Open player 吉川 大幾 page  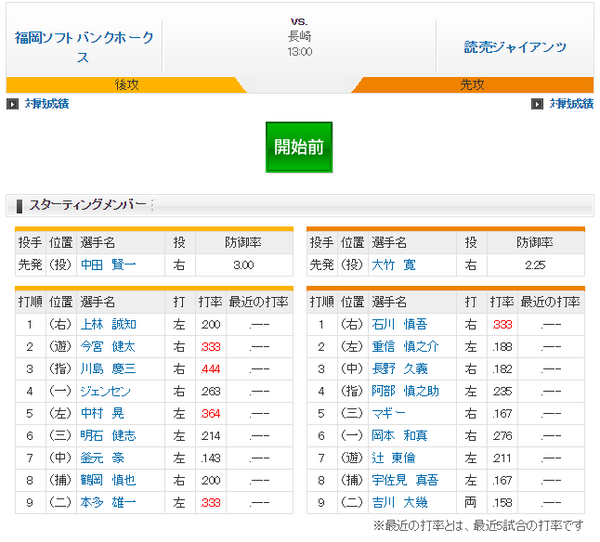399,502
